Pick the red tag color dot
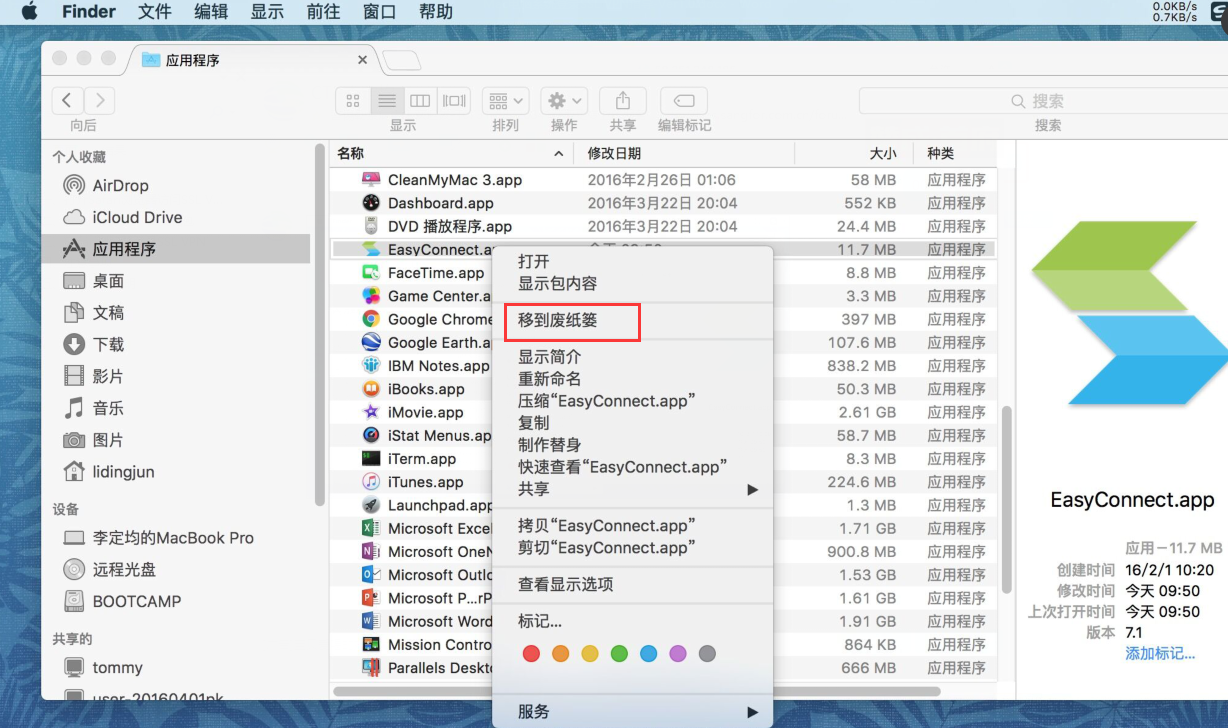 tap(531, 654)
